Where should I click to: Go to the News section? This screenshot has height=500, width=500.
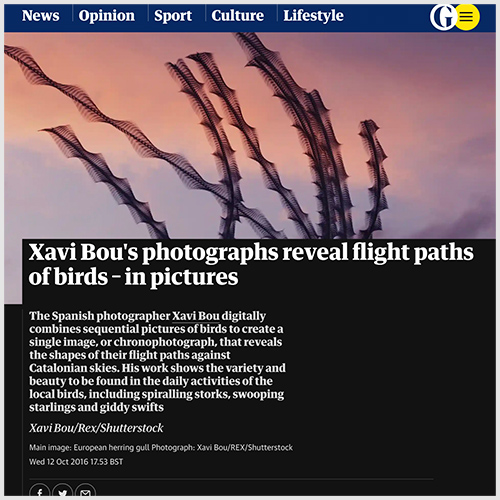(40, 16)
